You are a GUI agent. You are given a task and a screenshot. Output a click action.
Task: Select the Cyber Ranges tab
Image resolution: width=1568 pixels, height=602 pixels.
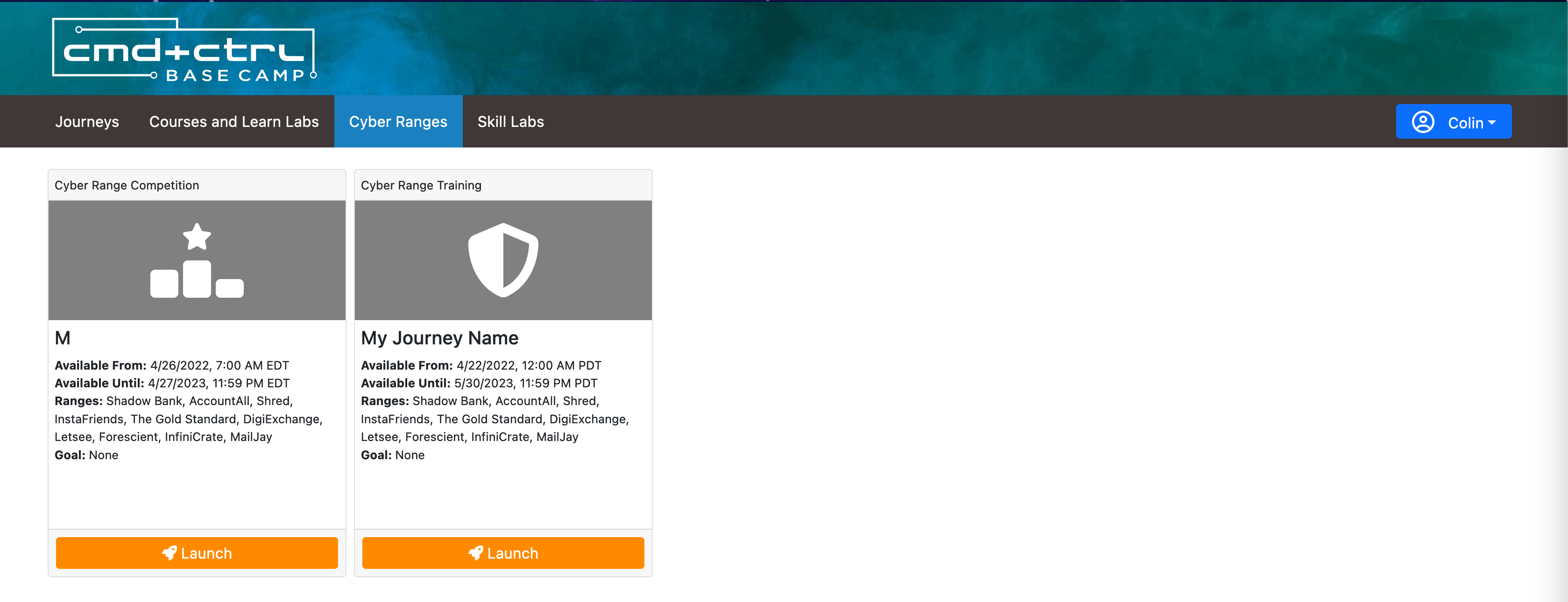(x=398, y=122)
